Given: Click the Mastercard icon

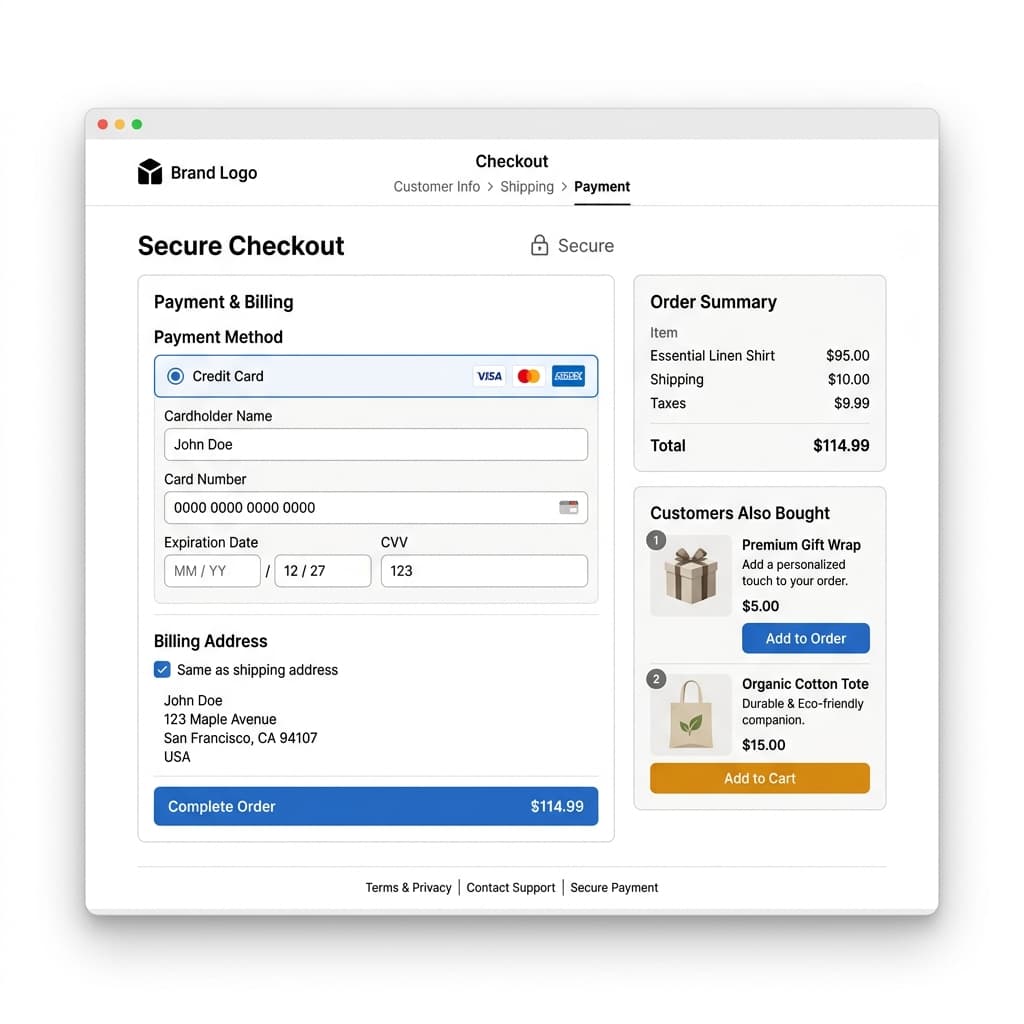Looking at the screenshot, I should click(x=528, y=376).
